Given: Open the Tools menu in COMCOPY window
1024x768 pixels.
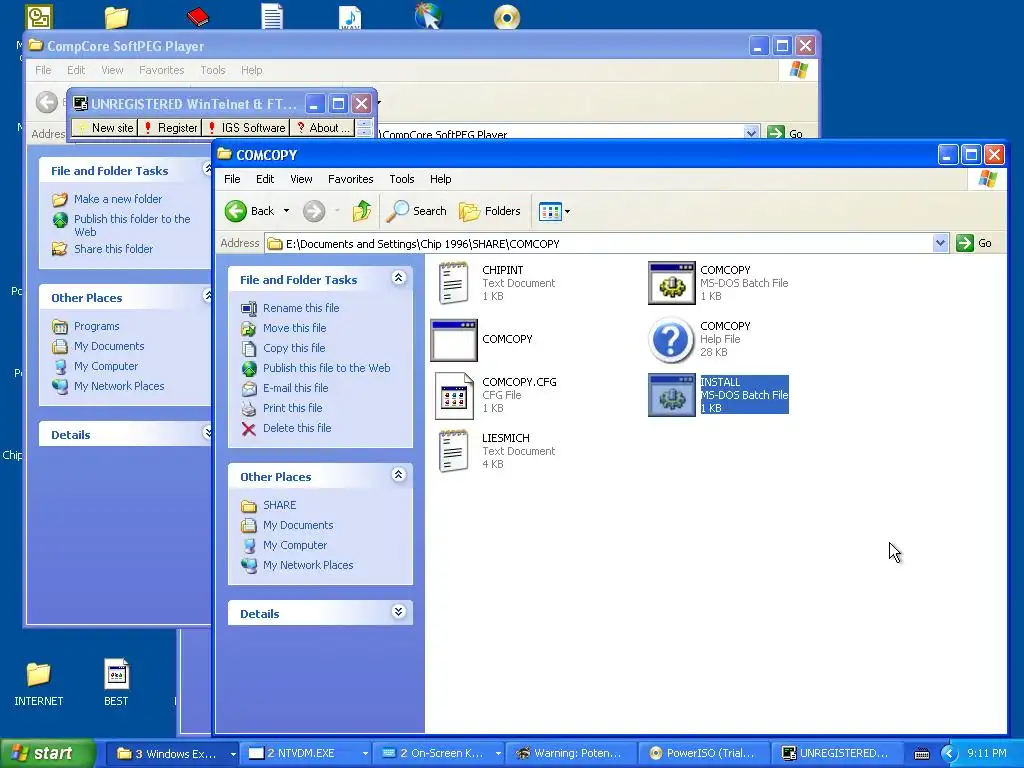Looking at the screenshot, I should click(402, 179).
